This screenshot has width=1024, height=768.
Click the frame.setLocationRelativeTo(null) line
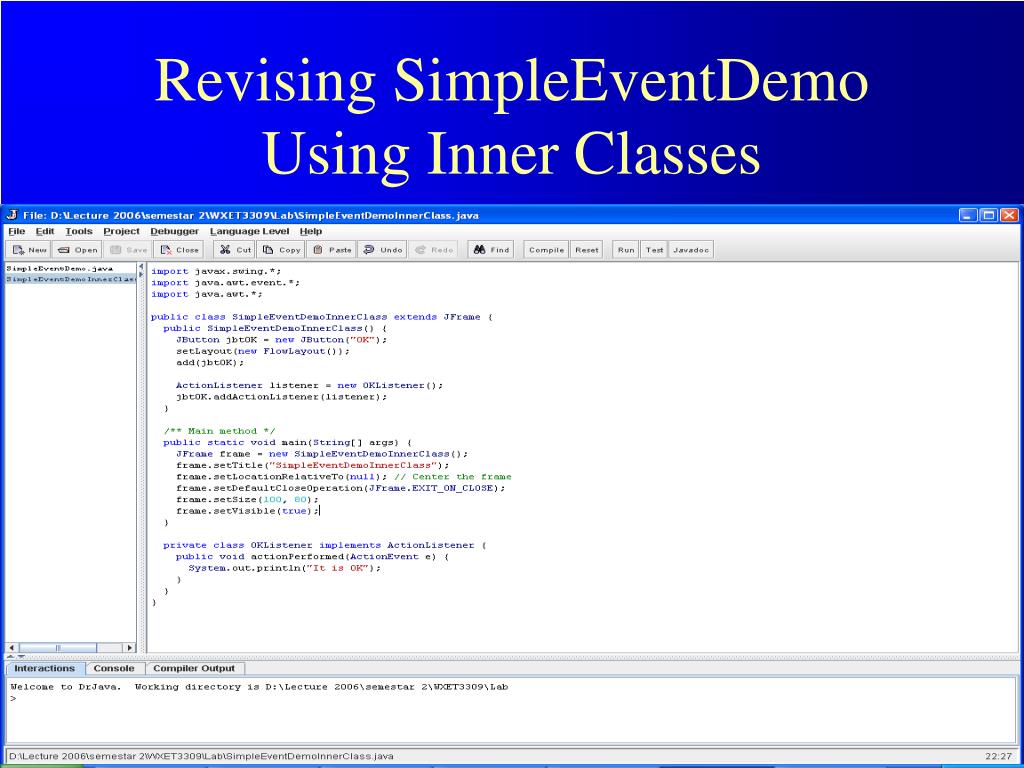(x=344, y=477)
